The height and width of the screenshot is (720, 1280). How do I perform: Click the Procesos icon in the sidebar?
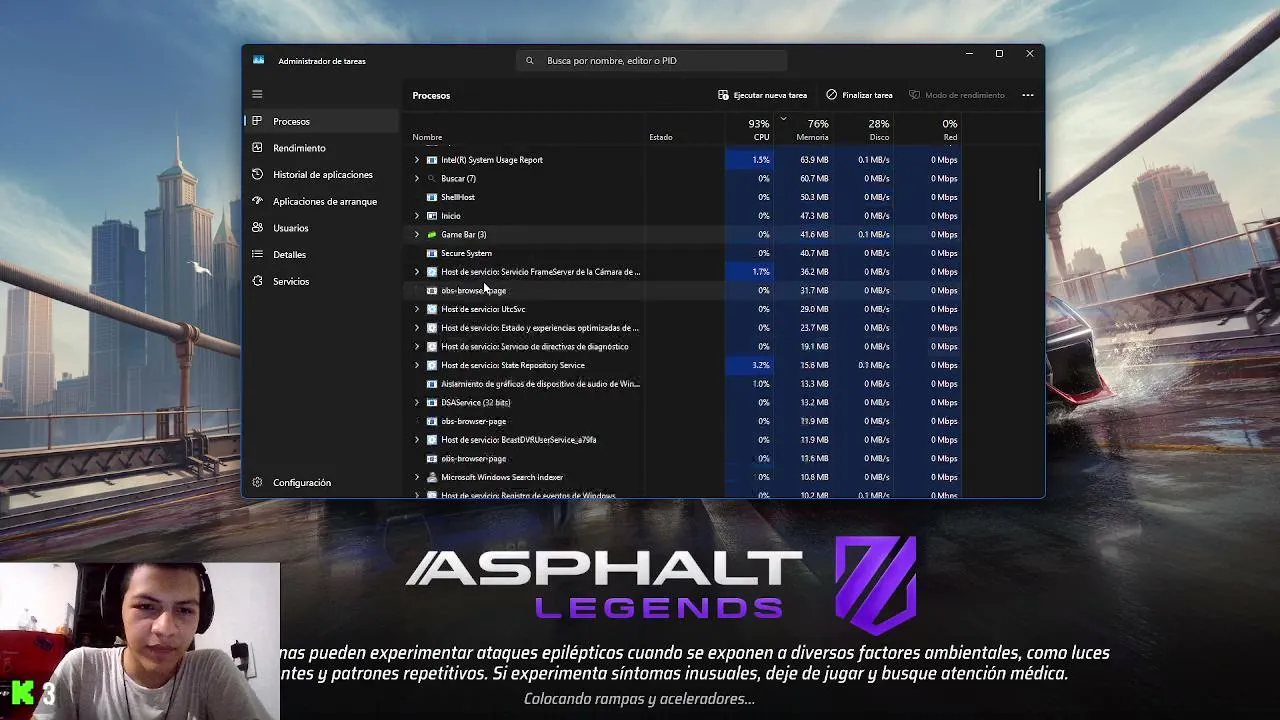click(x=257, y=121)
